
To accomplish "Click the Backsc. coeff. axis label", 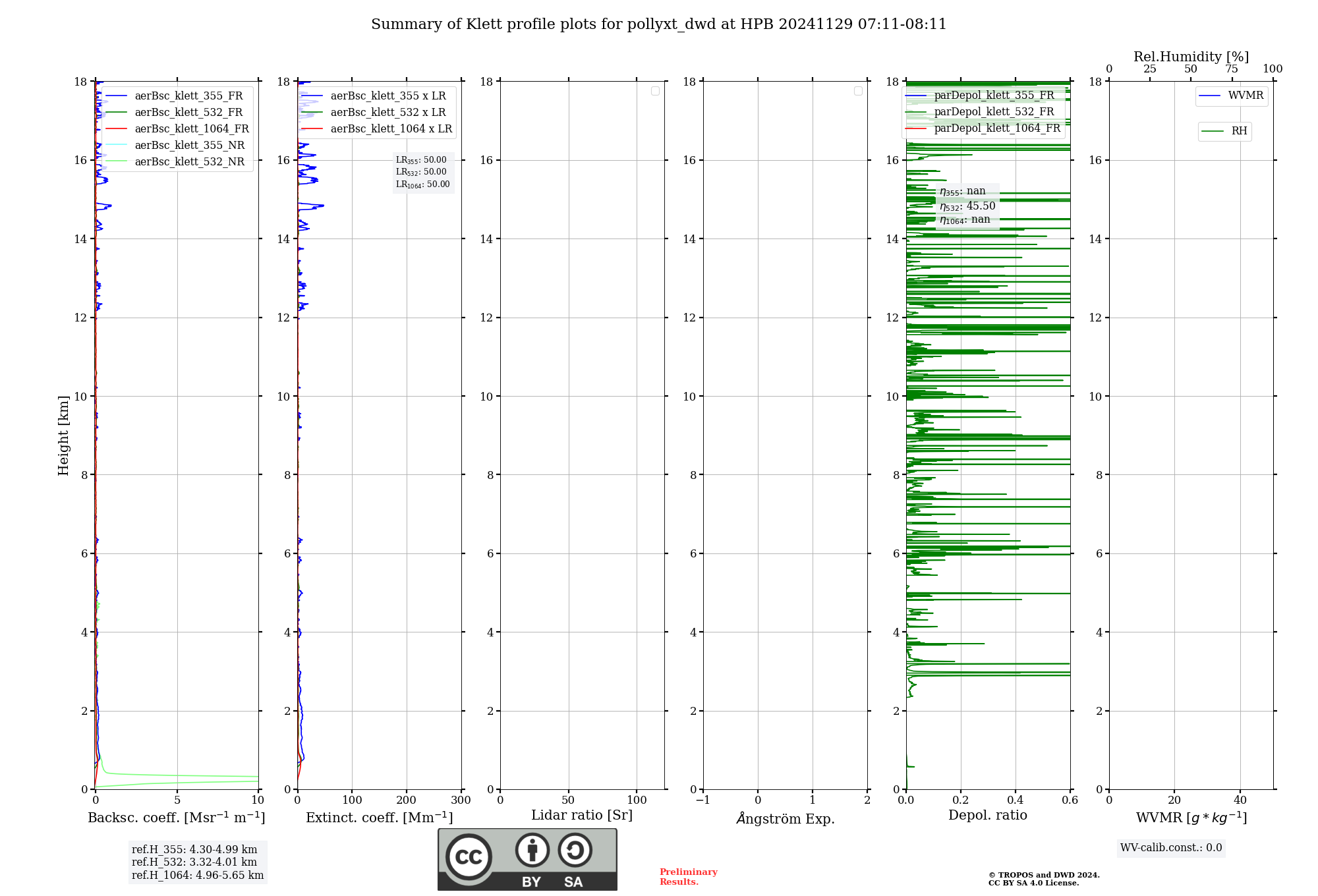I will coord(177,818).
